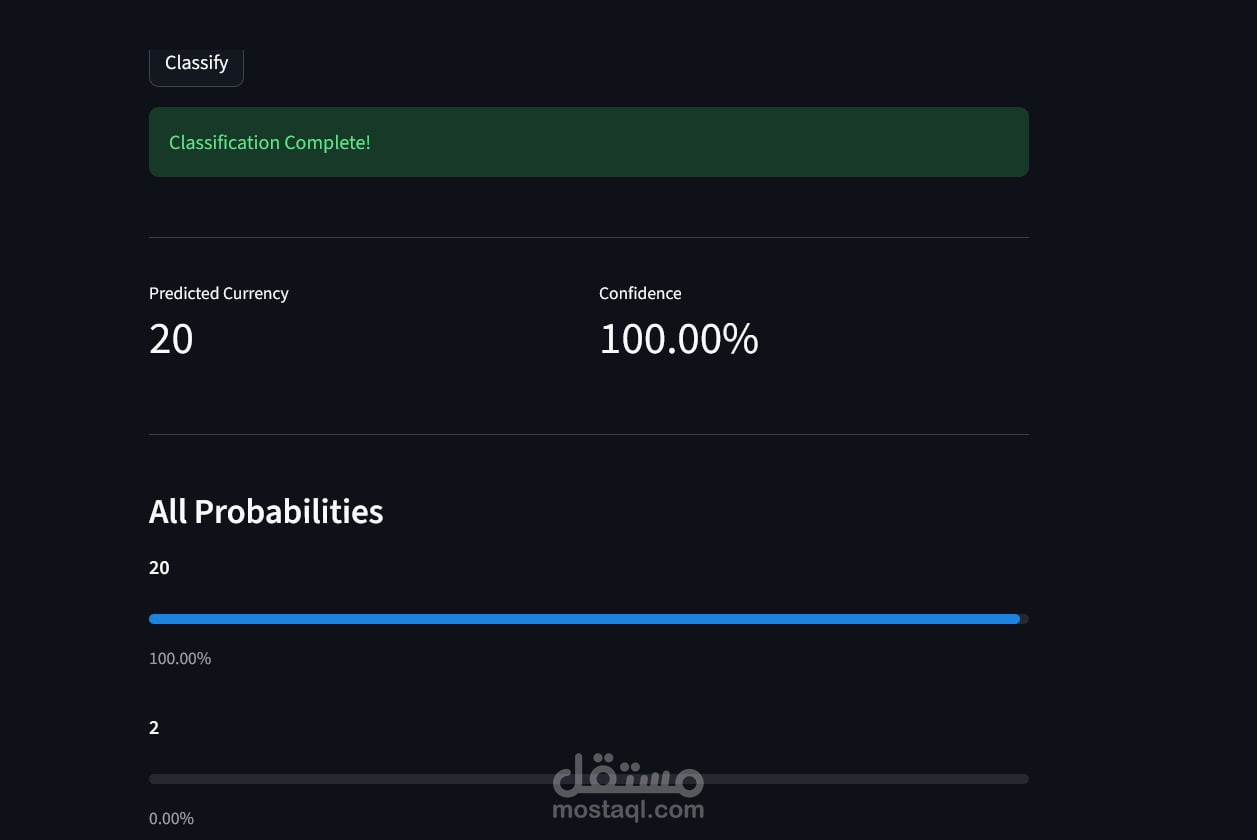Click the small 100.00% caption under the blue bar

click(x=180, y=658)
